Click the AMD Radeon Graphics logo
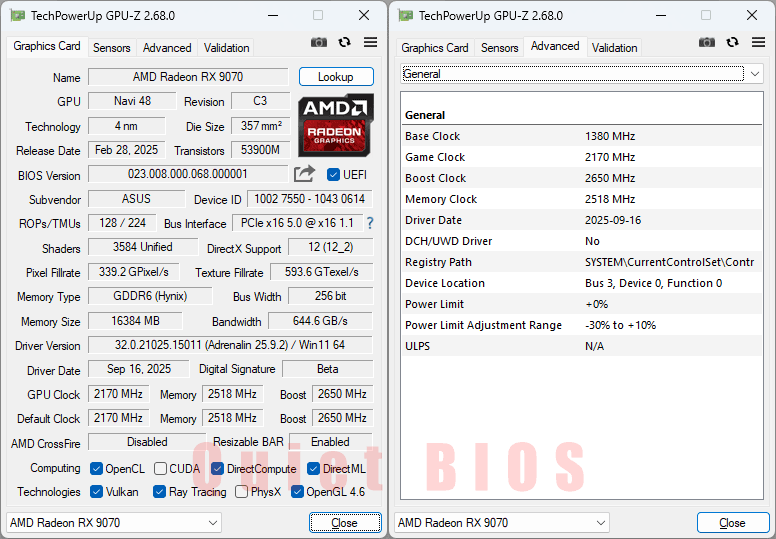776x539 pixels. tap(336, 123)
